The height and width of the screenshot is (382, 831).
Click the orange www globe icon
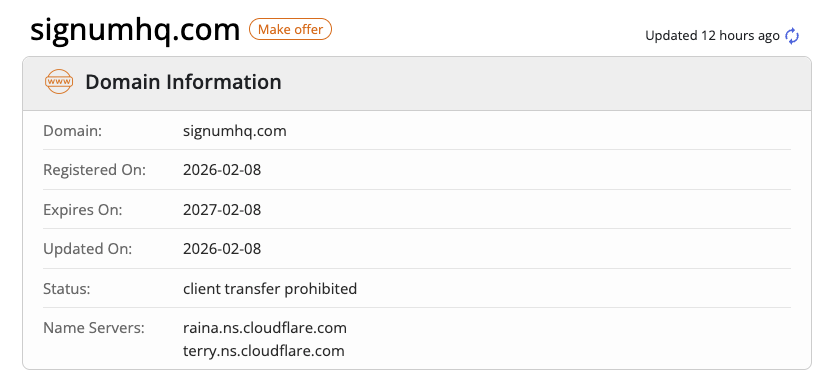[x=58, y=82]
